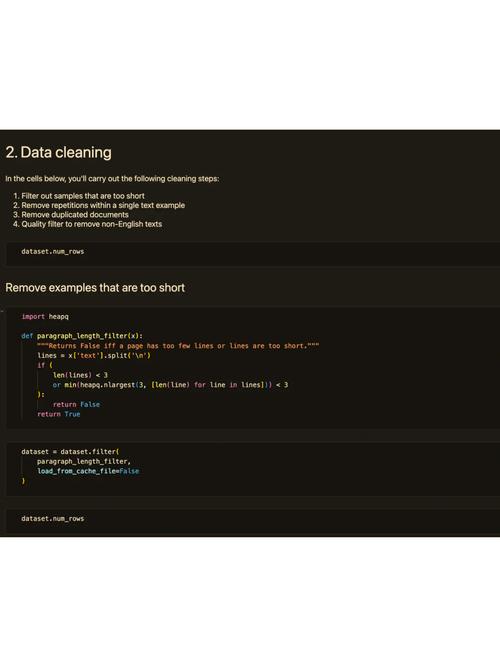This screenshot has width=500, height=653.
Task: Click the "len(lines) < 3" condition line
Action: [80, 375]
